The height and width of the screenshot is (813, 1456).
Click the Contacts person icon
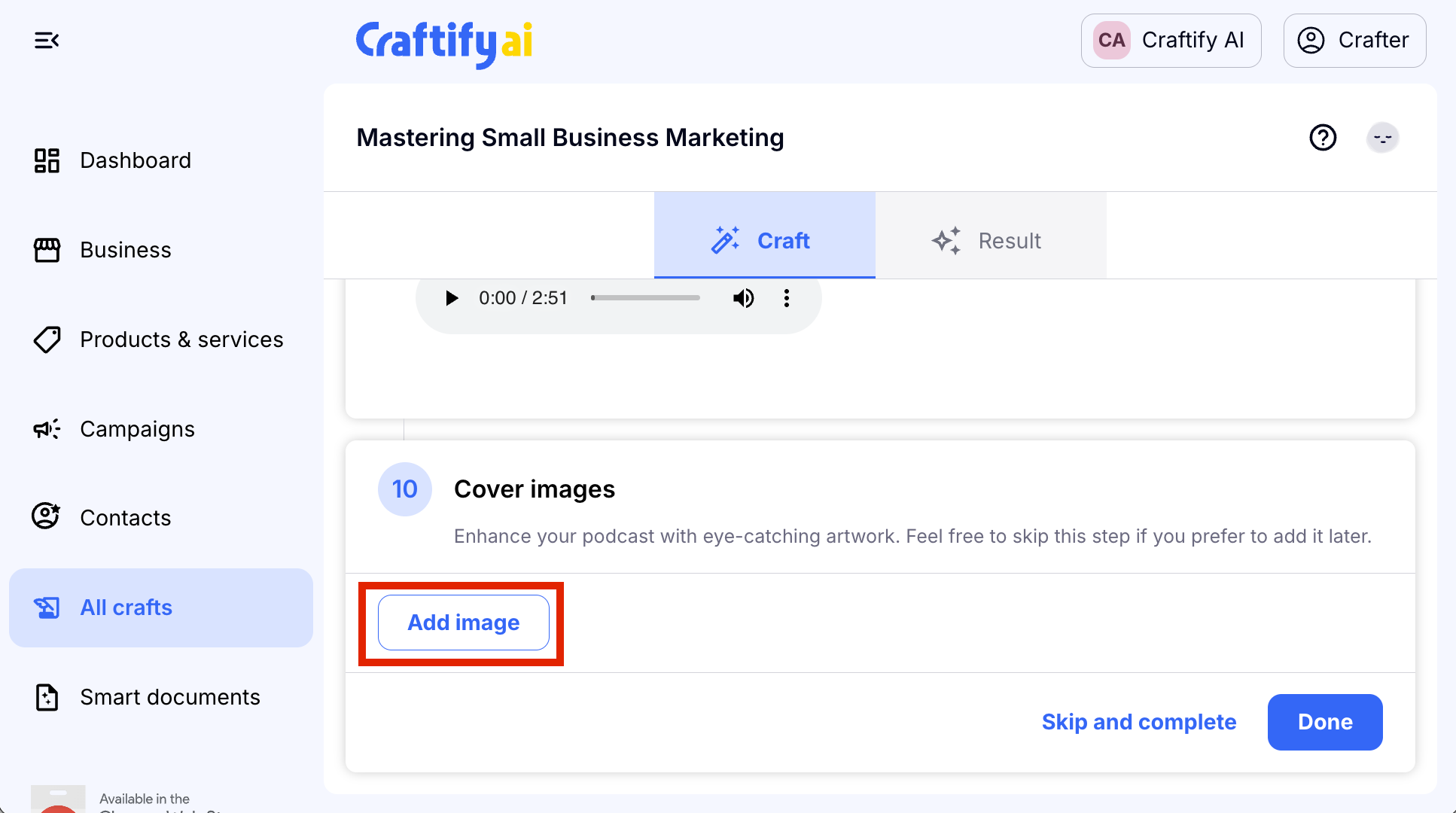tap(47, 517)
